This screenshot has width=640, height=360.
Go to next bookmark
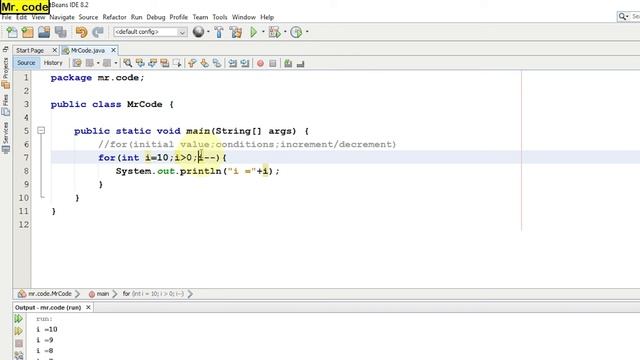coord(204,63)
